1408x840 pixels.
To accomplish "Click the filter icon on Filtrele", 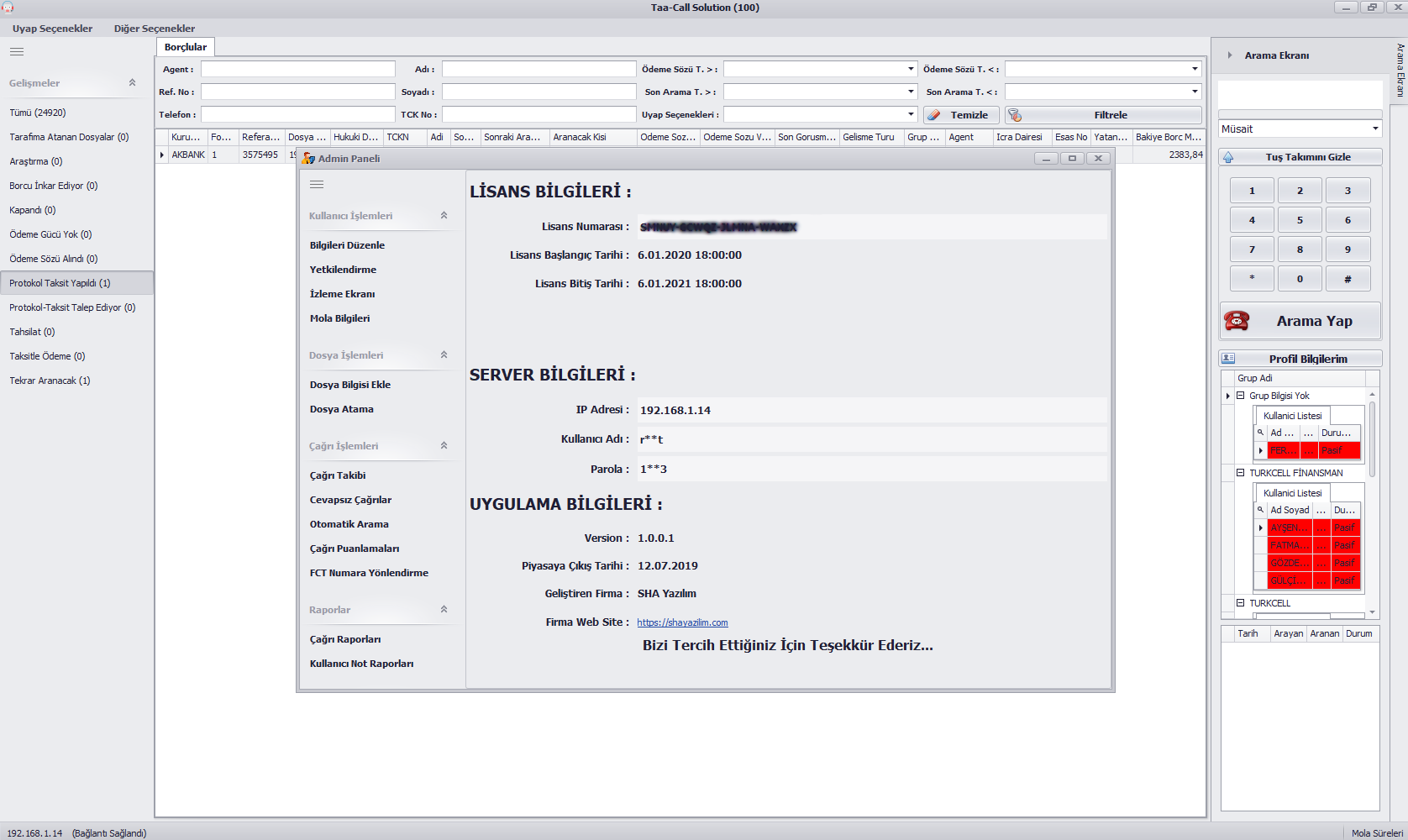I will click(1015, 115).
